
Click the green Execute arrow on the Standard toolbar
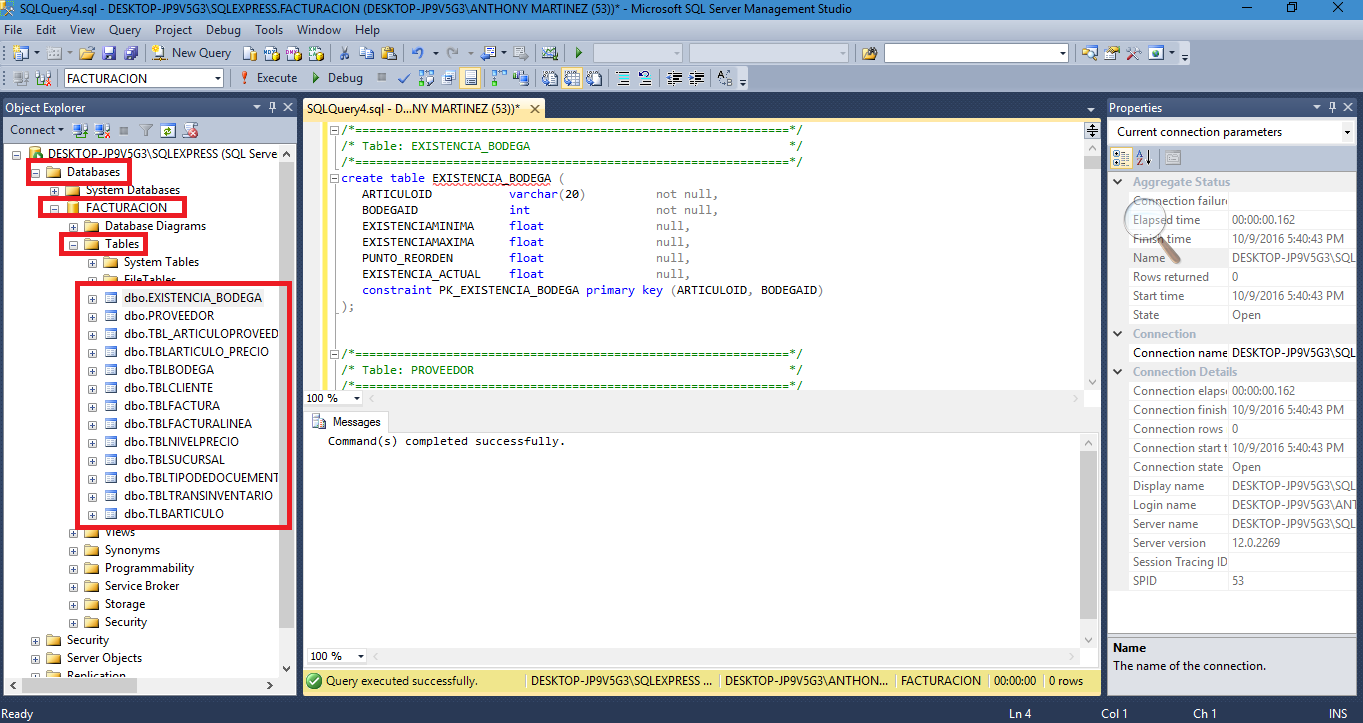(x=578, y=52)
